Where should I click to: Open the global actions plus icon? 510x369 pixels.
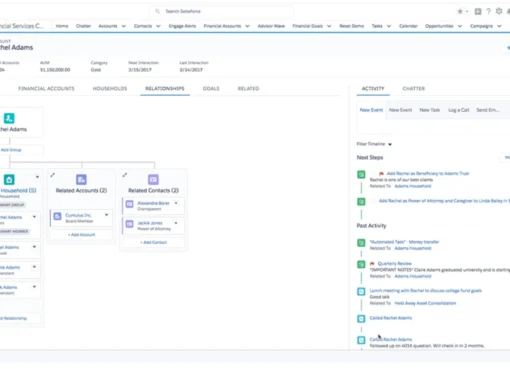[478, 11]
